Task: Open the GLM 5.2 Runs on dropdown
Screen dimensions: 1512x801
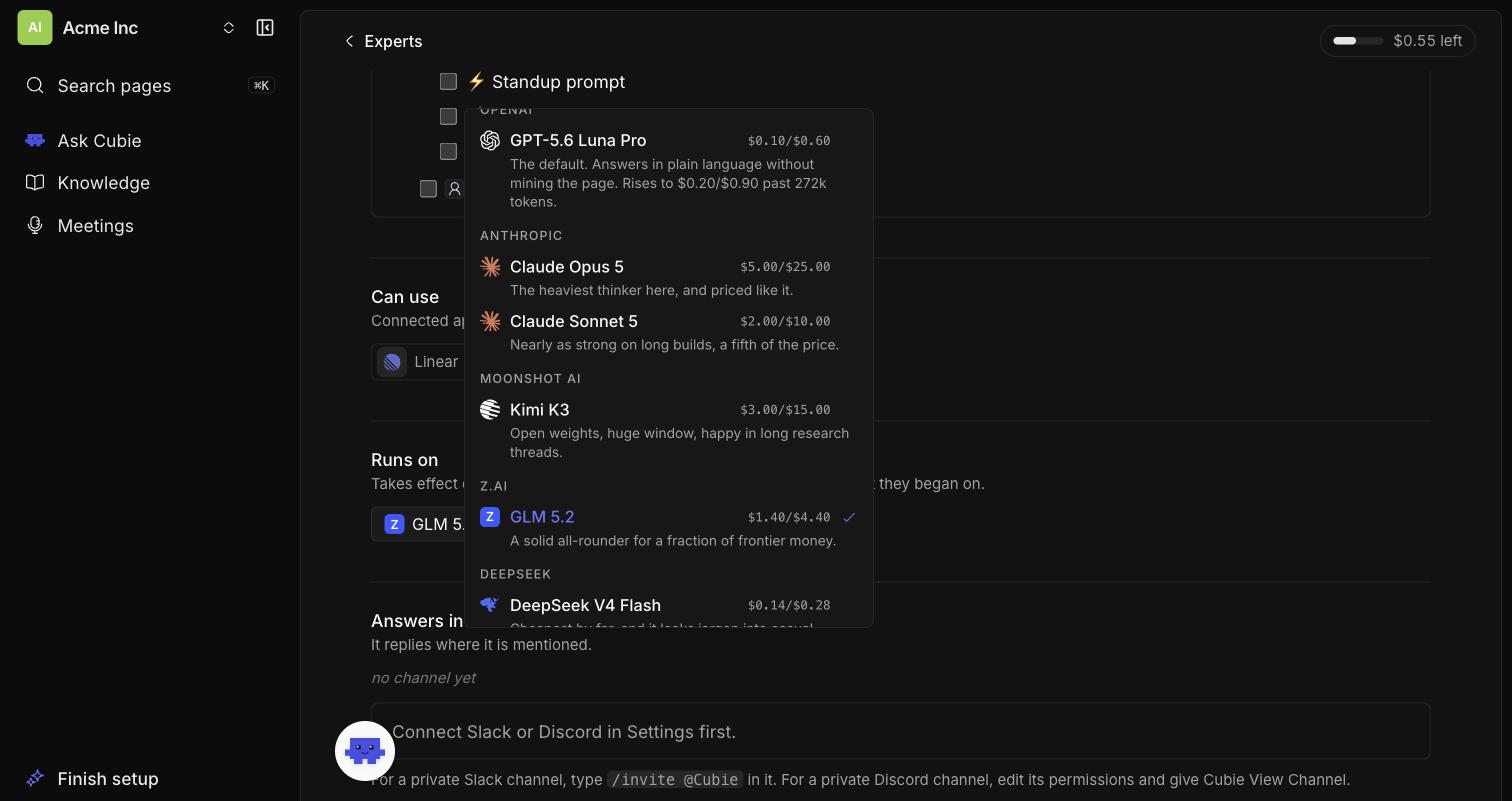Action: [418, 524]
